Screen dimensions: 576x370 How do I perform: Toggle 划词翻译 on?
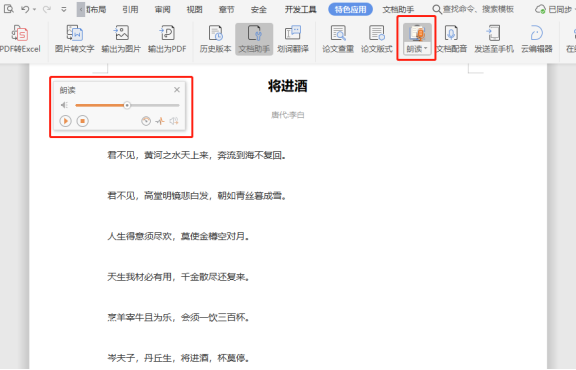(293, 39)
